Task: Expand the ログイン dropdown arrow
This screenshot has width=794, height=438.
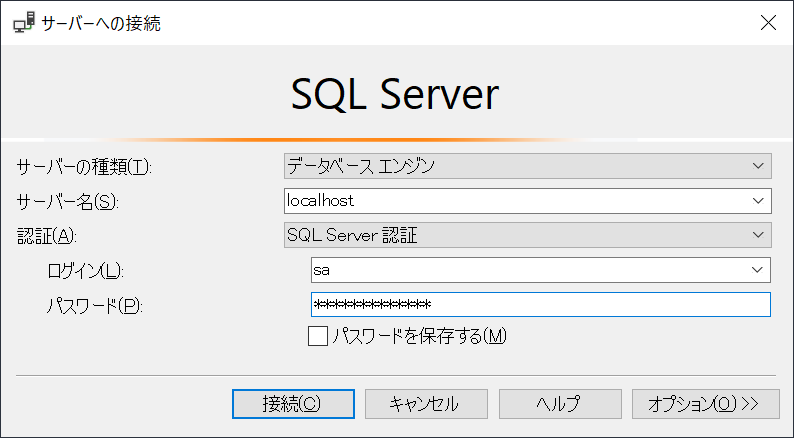Action: tap(759, 270)
